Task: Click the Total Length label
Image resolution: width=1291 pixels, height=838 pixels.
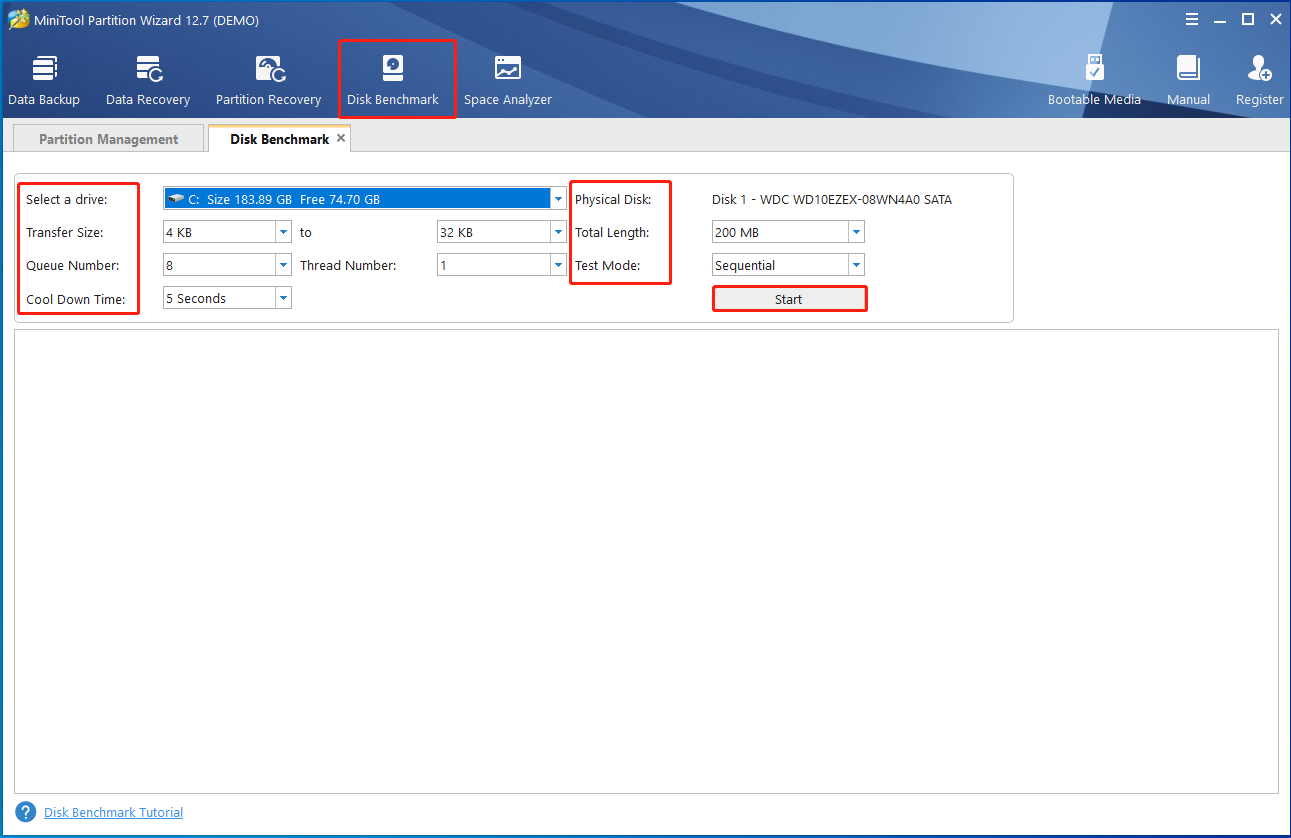Action: pyautogui.click(x=612, y=232)
